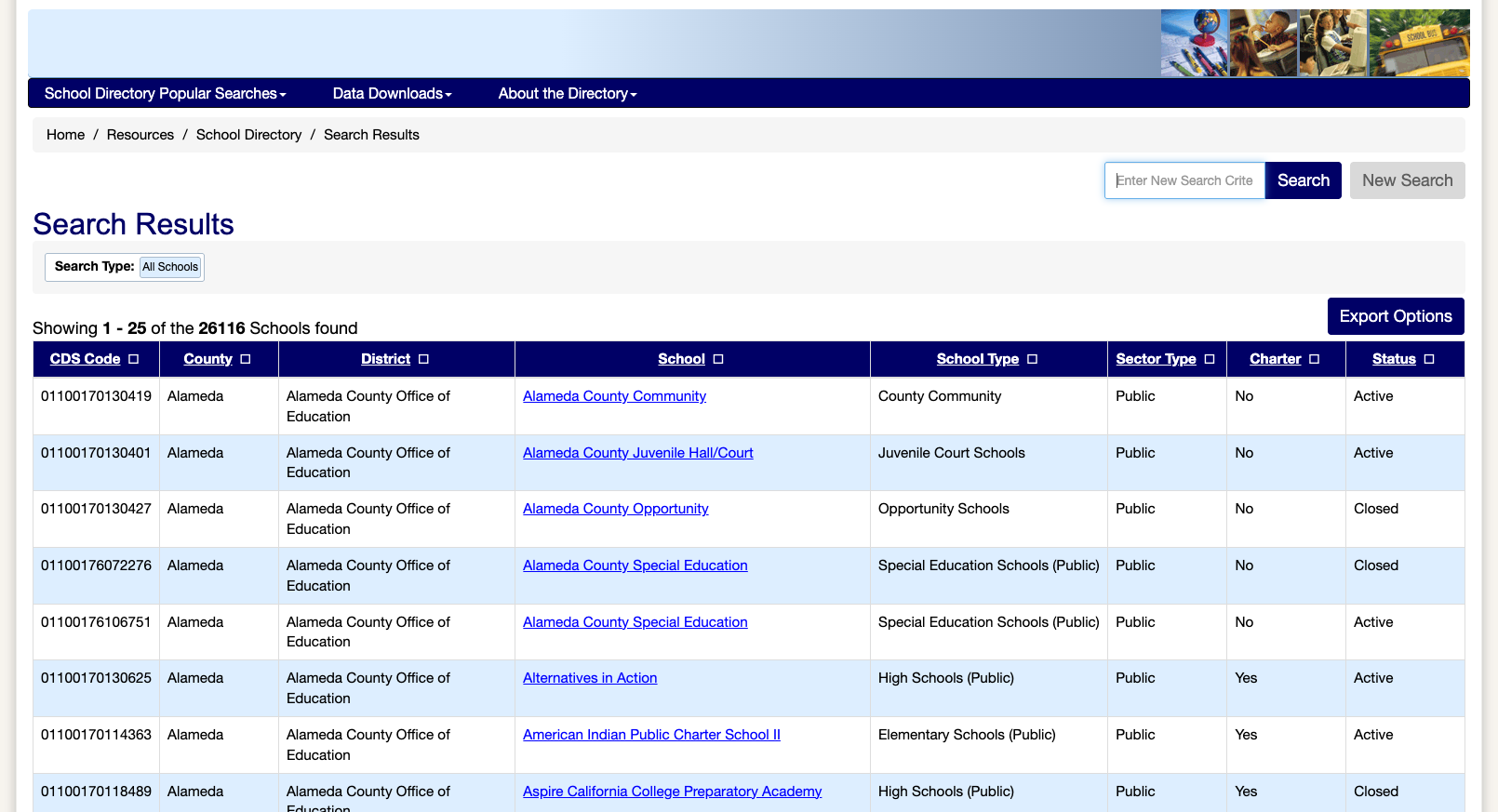Navigate to School Directory breadcrumb

point(249,135)
